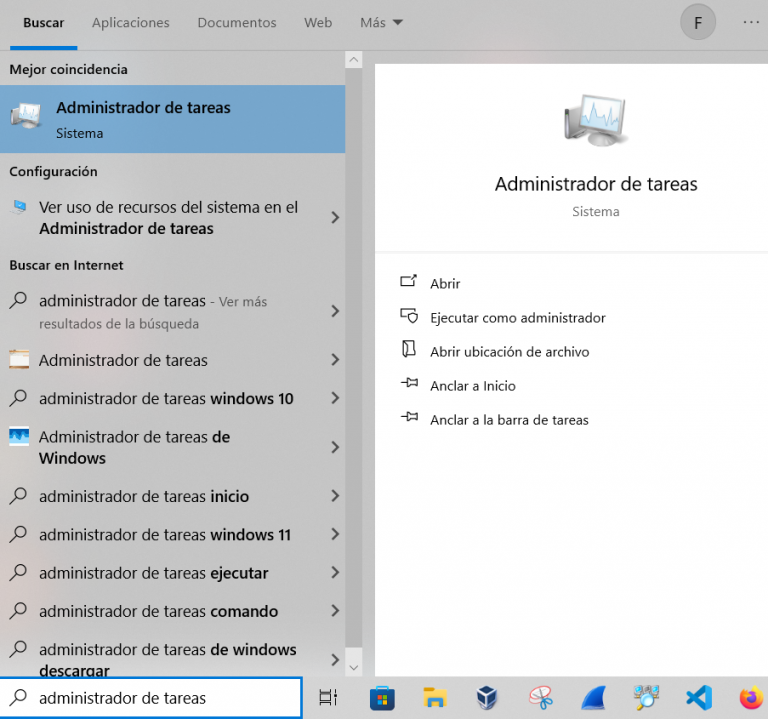768x719 pixels.
Task: Open Snipping Tool from the taskbar
Action: 541,698
